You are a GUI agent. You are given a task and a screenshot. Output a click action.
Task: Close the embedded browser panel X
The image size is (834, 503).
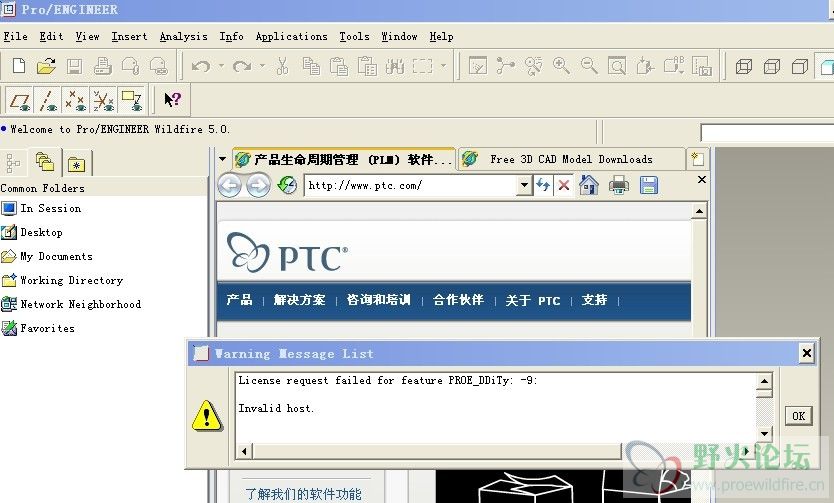click(x=702, y=180)
